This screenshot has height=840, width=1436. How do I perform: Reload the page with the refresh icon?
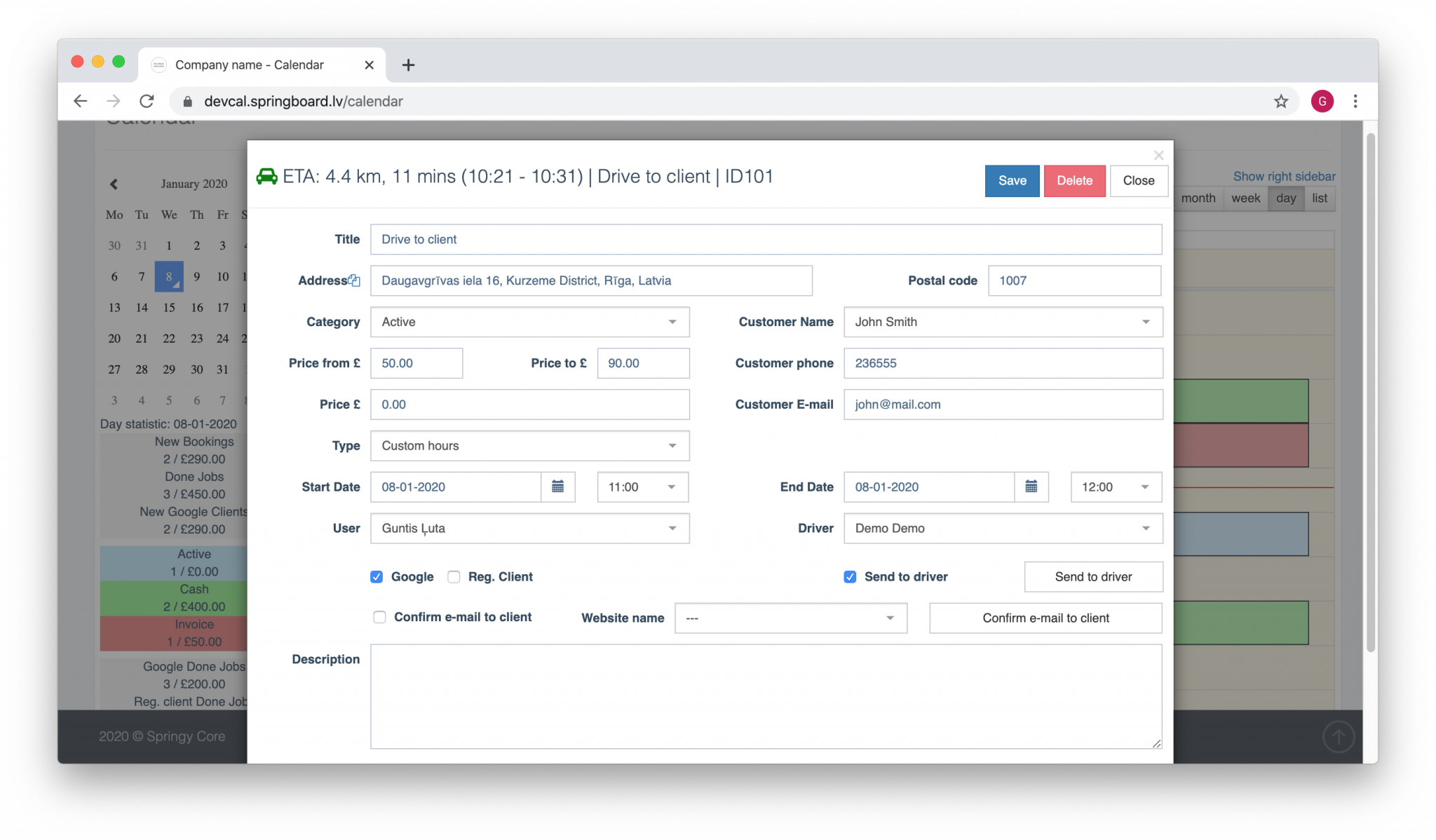coord(147,101)
